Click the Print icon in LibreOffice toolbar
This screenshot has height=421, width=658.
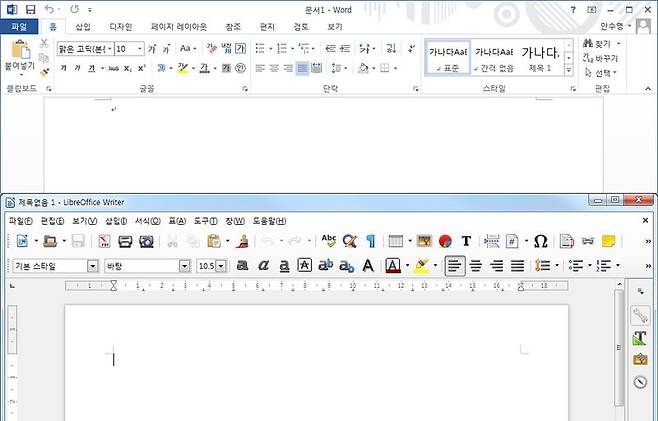click(125, 241)
